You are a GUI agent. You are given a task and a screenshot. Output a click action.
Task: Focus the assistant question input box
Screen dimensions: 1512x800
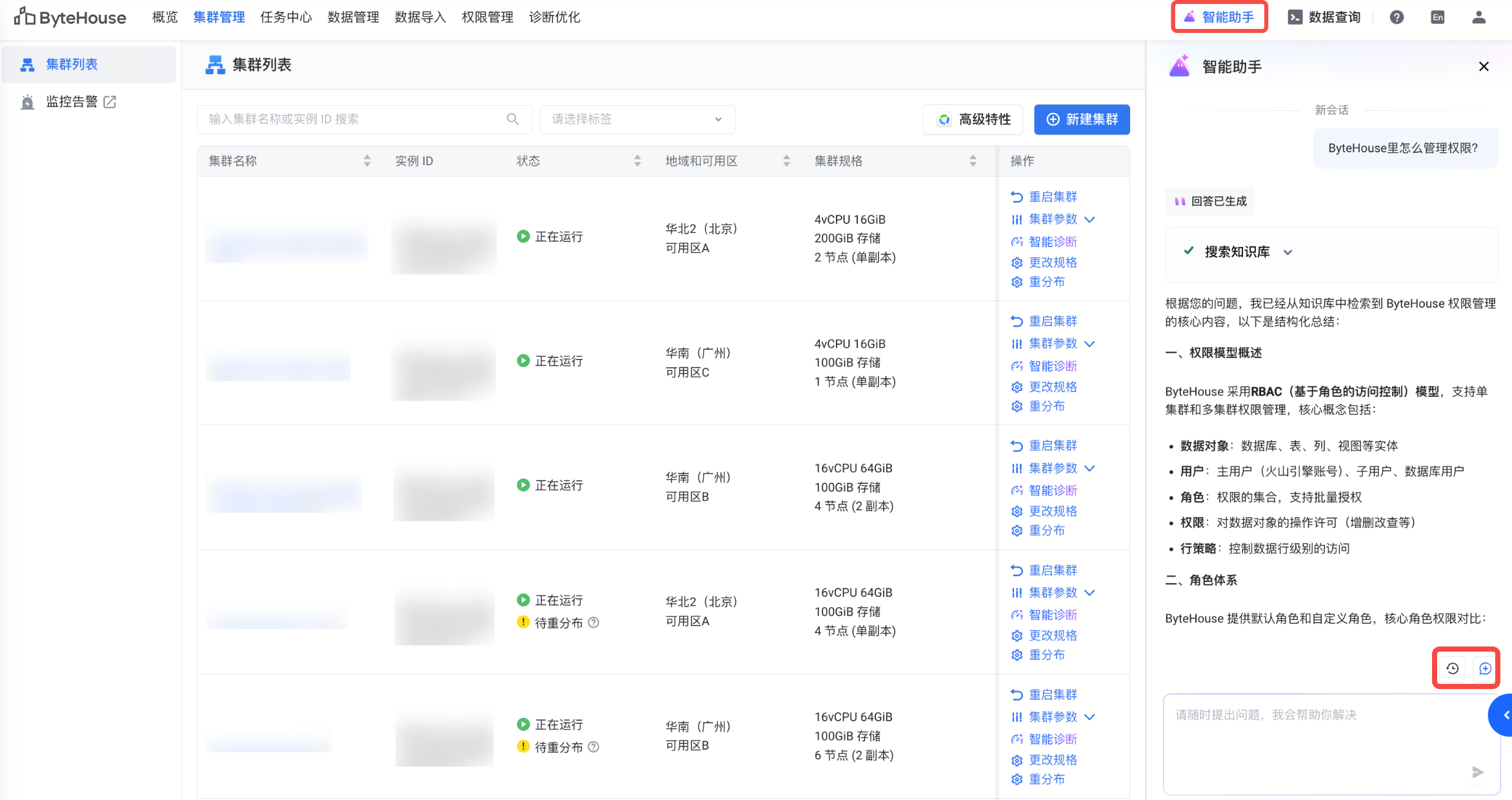coord(1316,735)
